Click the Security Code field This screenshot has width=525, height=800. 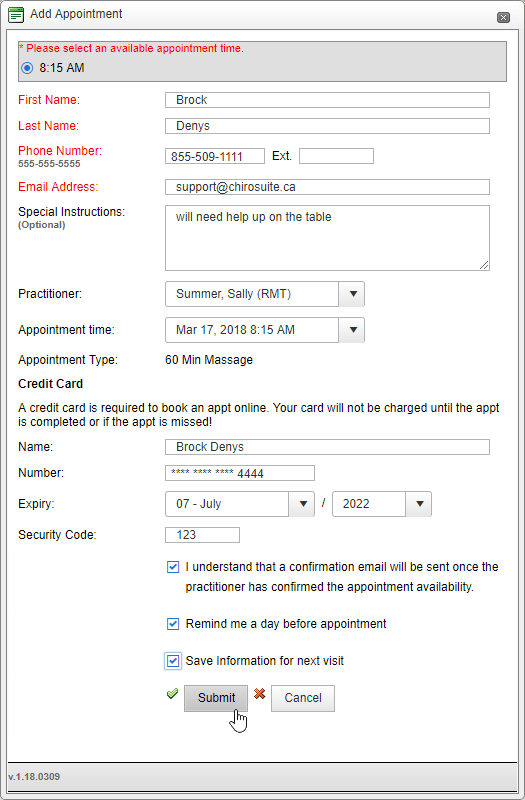click(203, 535)
